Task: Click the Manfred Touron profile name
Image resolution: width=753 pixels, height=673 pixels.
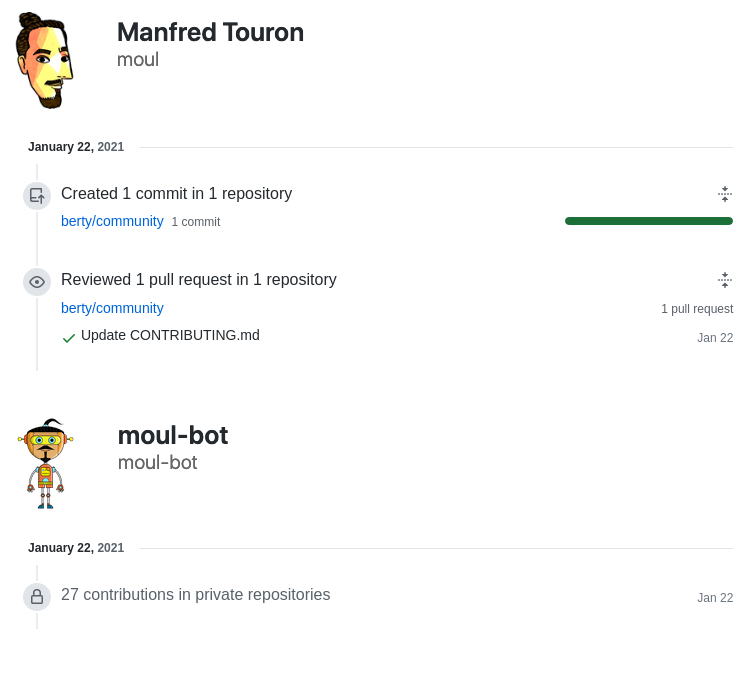Action: [210, 32]
